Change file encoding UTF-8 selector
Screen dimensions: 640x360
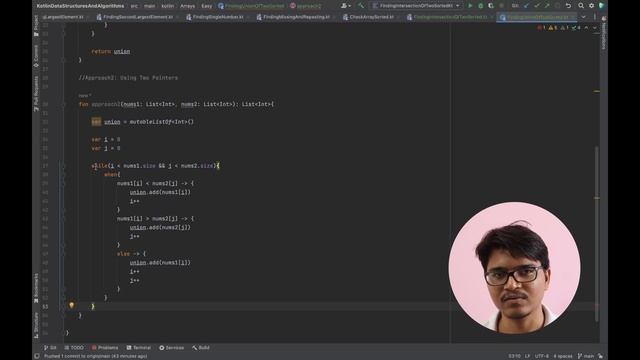point(542,356)
